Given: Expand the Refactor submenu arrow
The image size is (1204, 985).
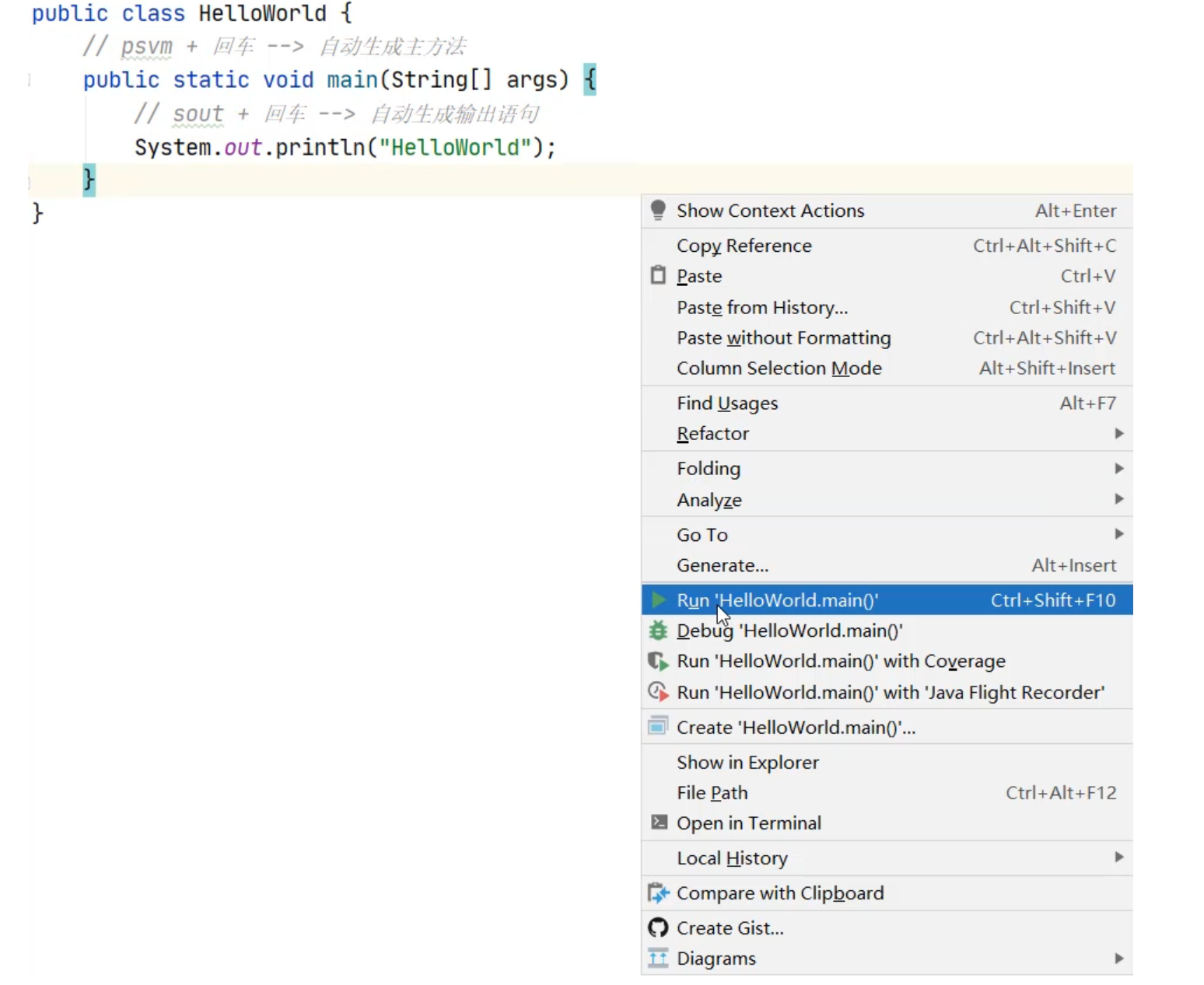Looking at the screenshot, I should [x=1118, y=433].
